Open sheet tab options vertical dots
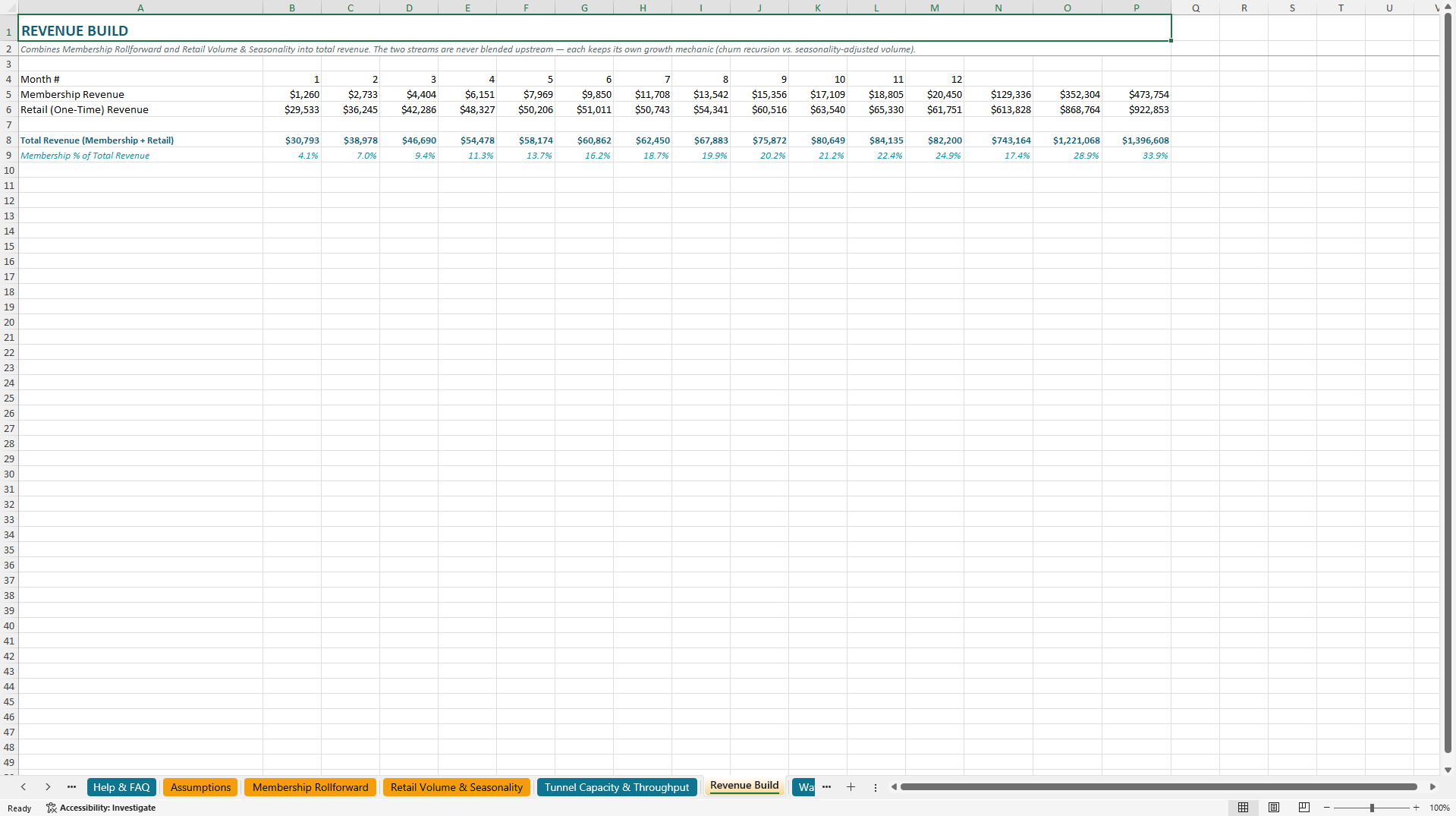The height and width of the screenshot is (816, 1456). tap(875, 787)
